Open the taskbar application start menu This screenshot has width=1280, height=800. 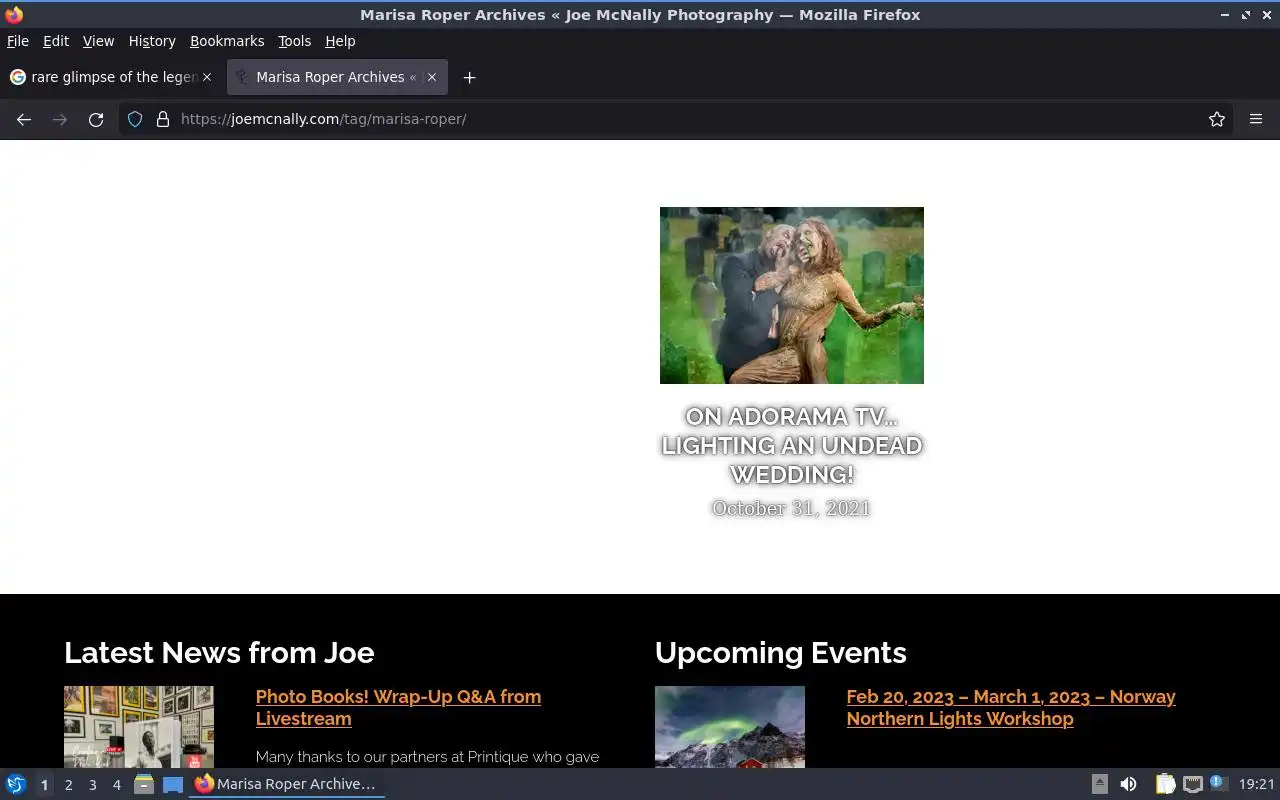tap(16, 784)
